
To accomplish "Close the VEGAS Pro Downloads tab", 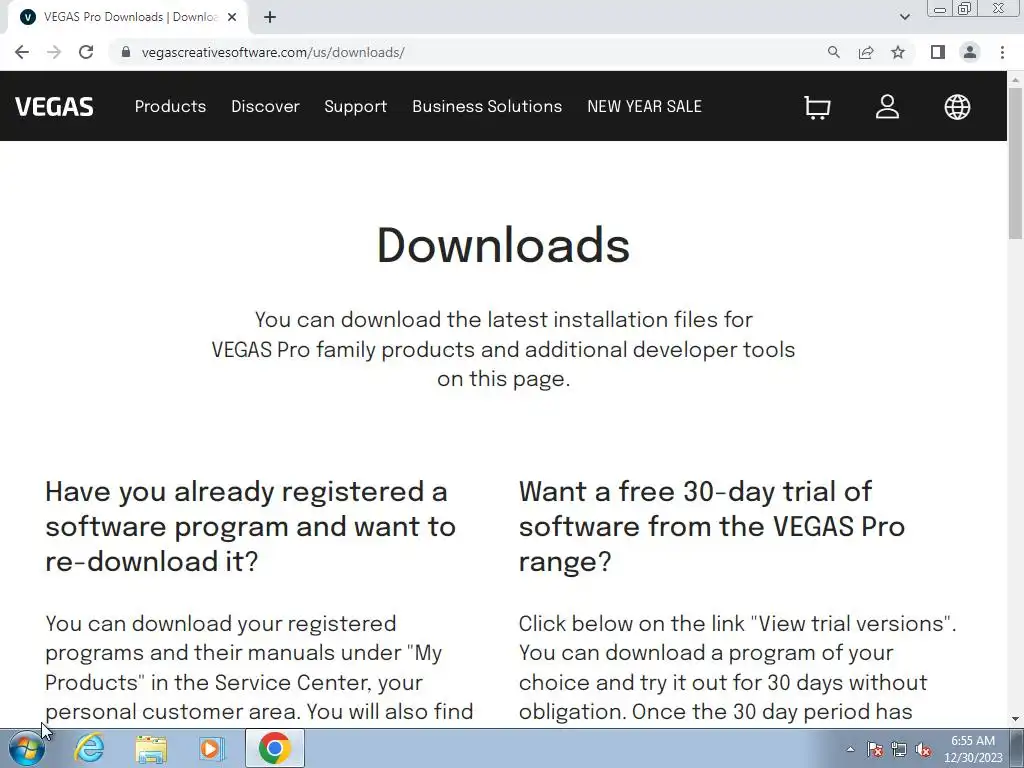I will coord(232,17).
